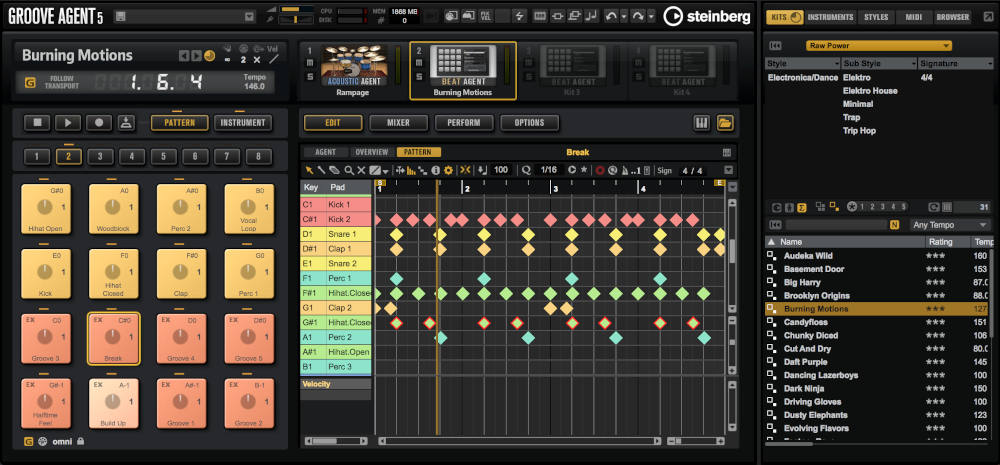Click the lightning bolt icon in top toolbar

coord(519,16)
